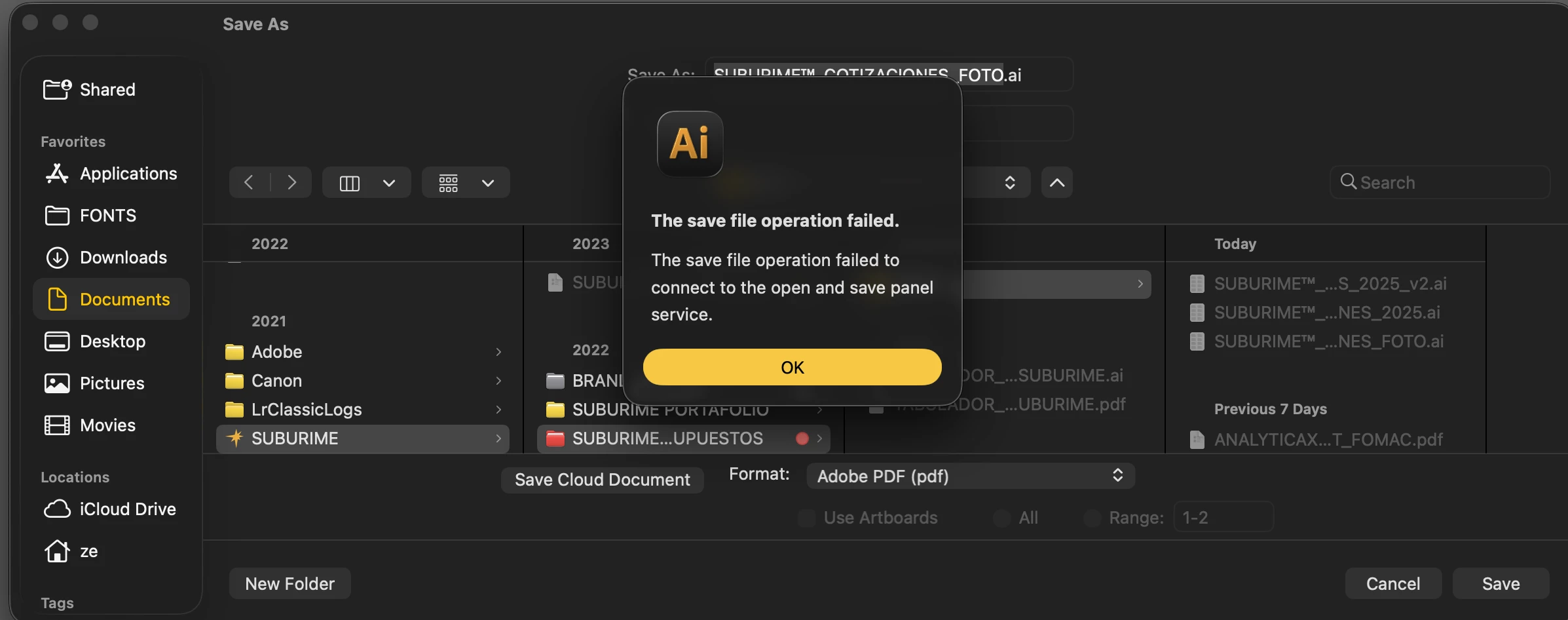1568x620 pixels.
Task: Click the Cancel button
Action: 1393,583
